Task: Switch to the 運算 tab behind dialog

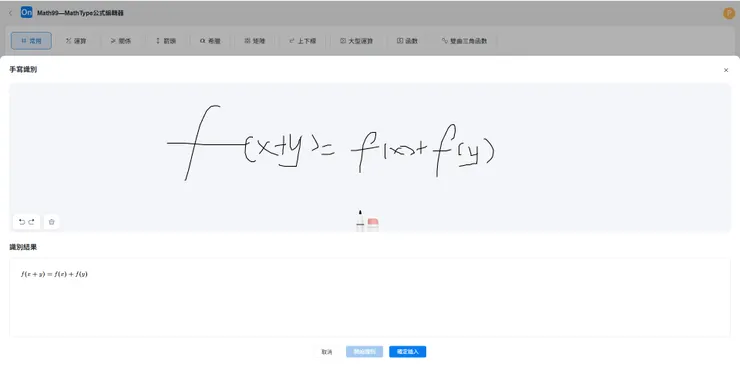Action: coord(76,41)
